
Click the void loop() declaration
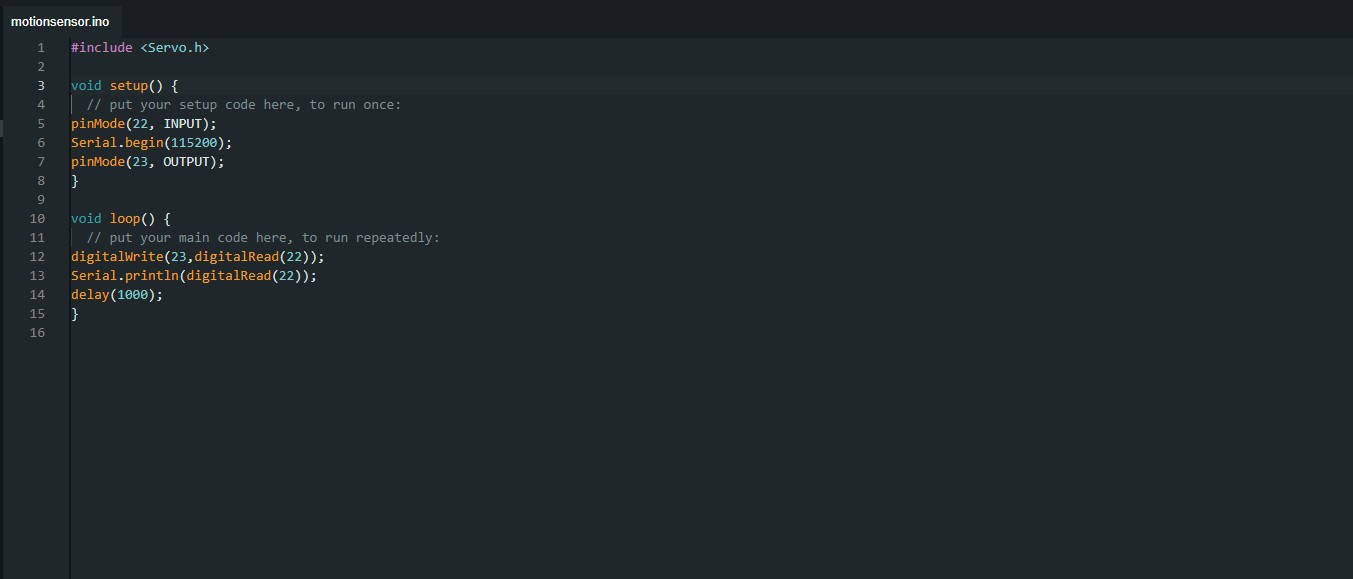[x=121, y=219]
